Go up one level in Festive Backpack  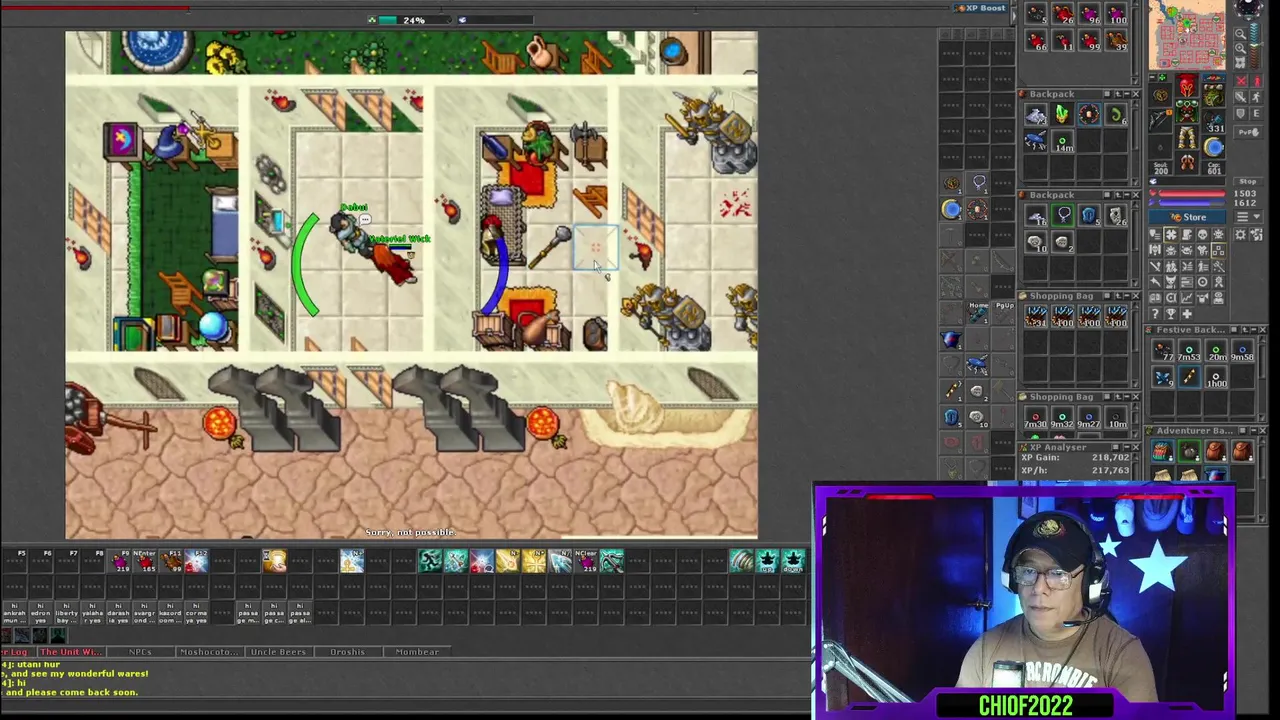[1245, 330]
